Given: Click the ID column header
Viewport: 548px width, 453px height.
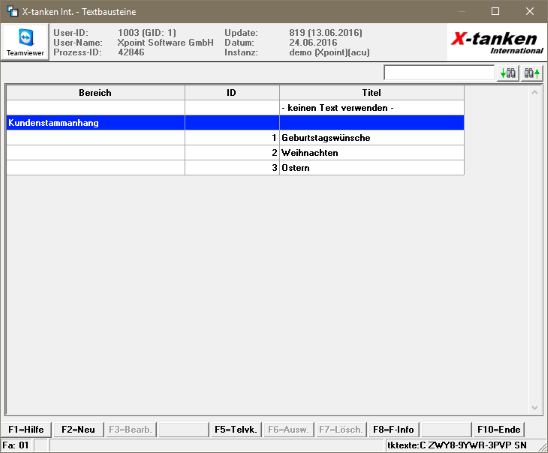Looking at the screenshot, I should pos(232,93).
